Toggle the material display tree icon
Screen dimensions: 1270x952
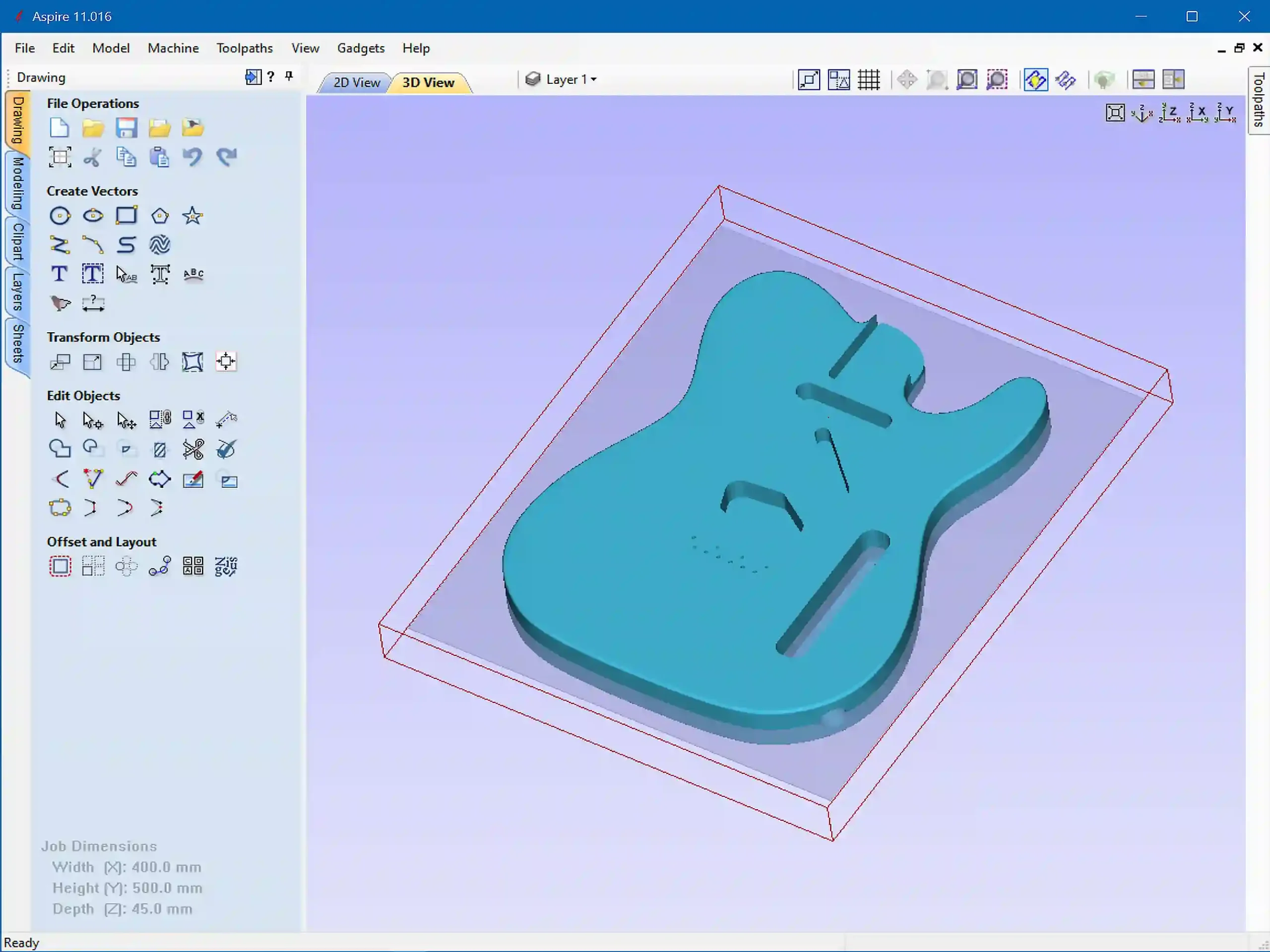1103,80
